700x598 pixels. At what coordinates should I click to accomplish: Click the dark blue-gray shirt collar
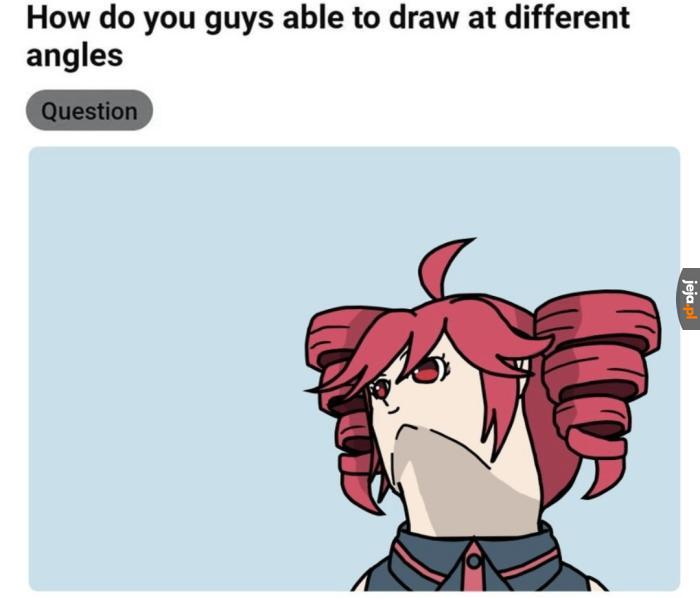click(475, 558)
